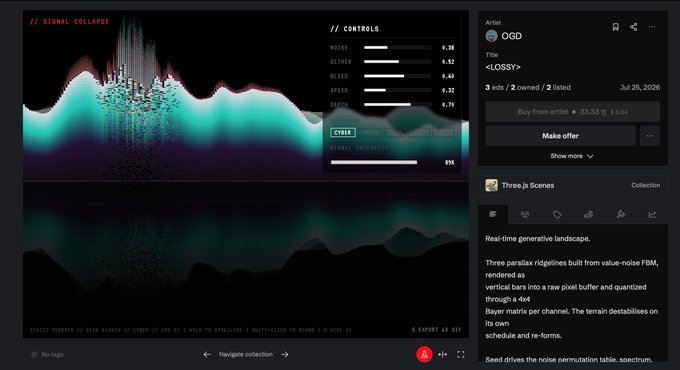Click the Collection label on the right

tap(645, 185)
